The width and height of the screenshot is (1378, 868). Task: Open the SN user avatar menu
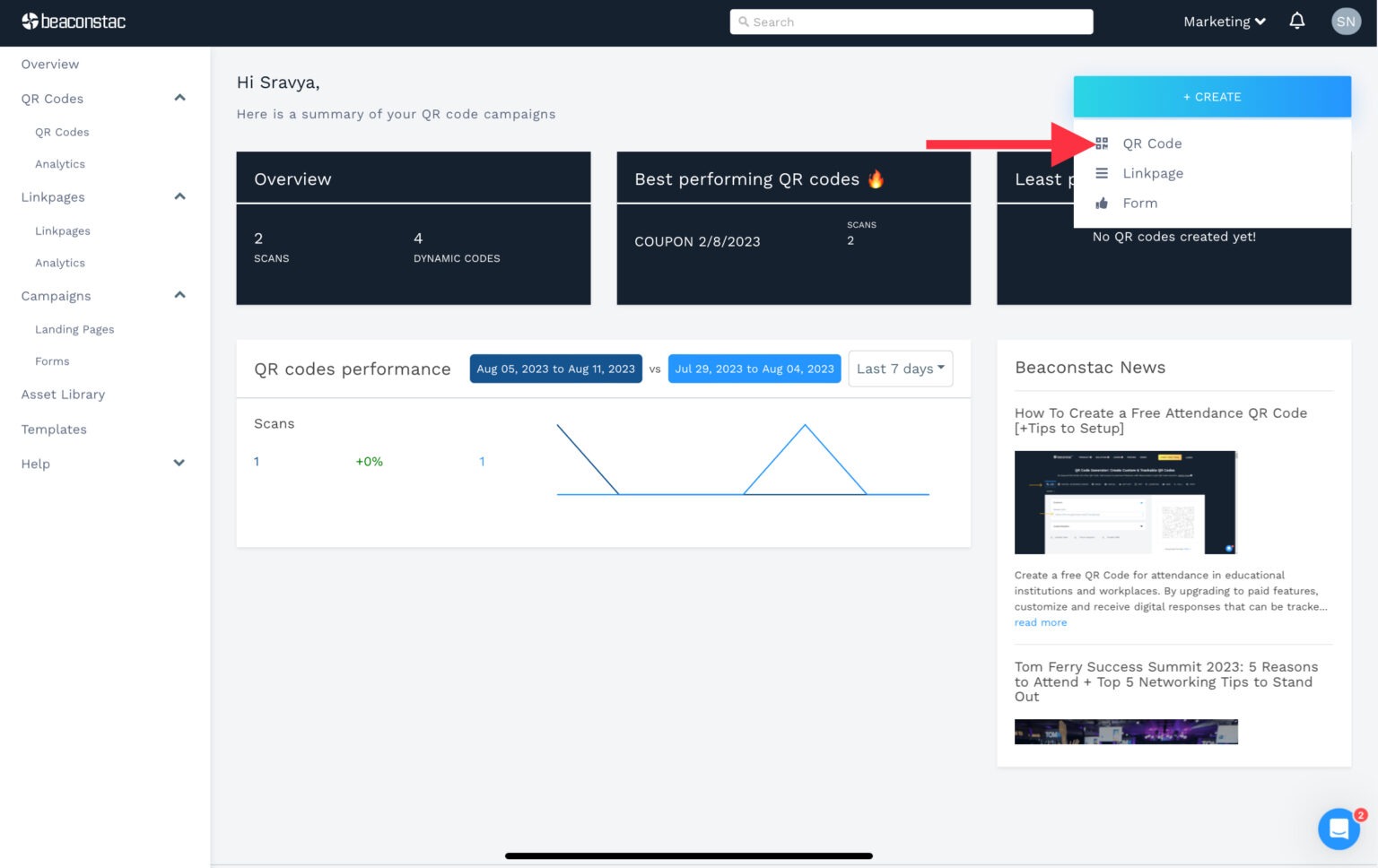coord(1345,22)
